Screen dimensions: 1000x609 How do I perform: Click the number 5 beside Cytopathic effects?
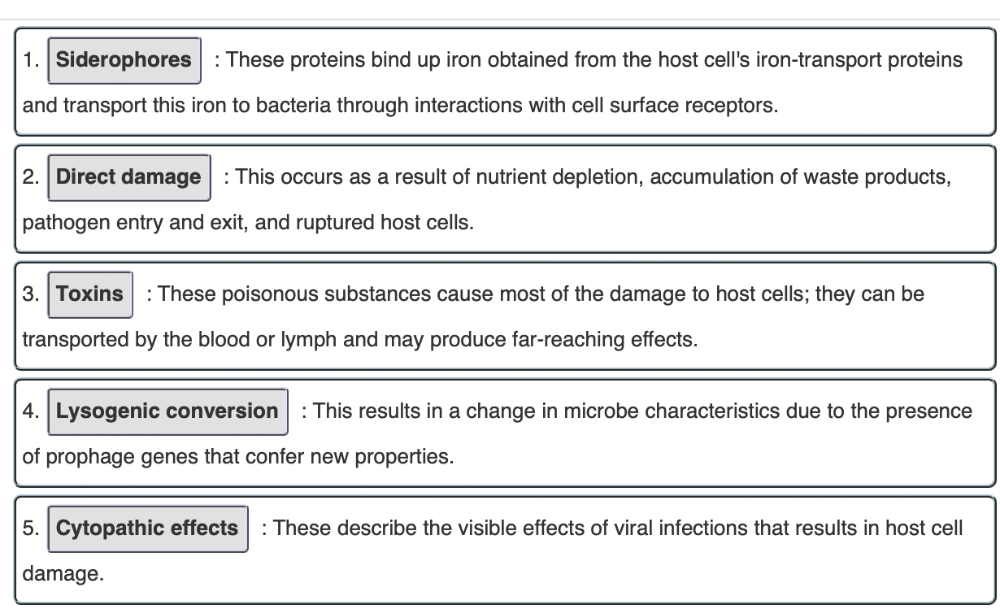coord(32,528)
